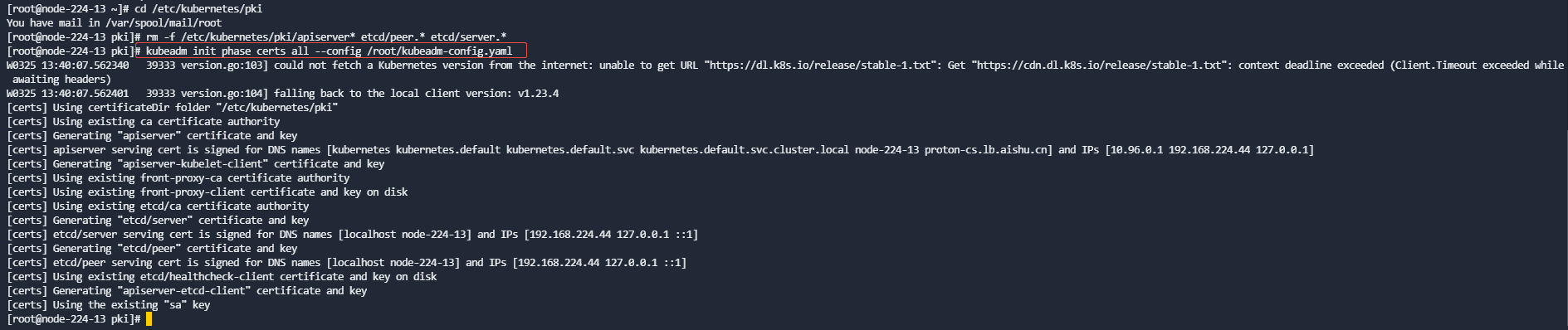This screenshot has height=330, width=1568.
Task: Click the Generating "etcd/server" certificate line
Action: 158,221
